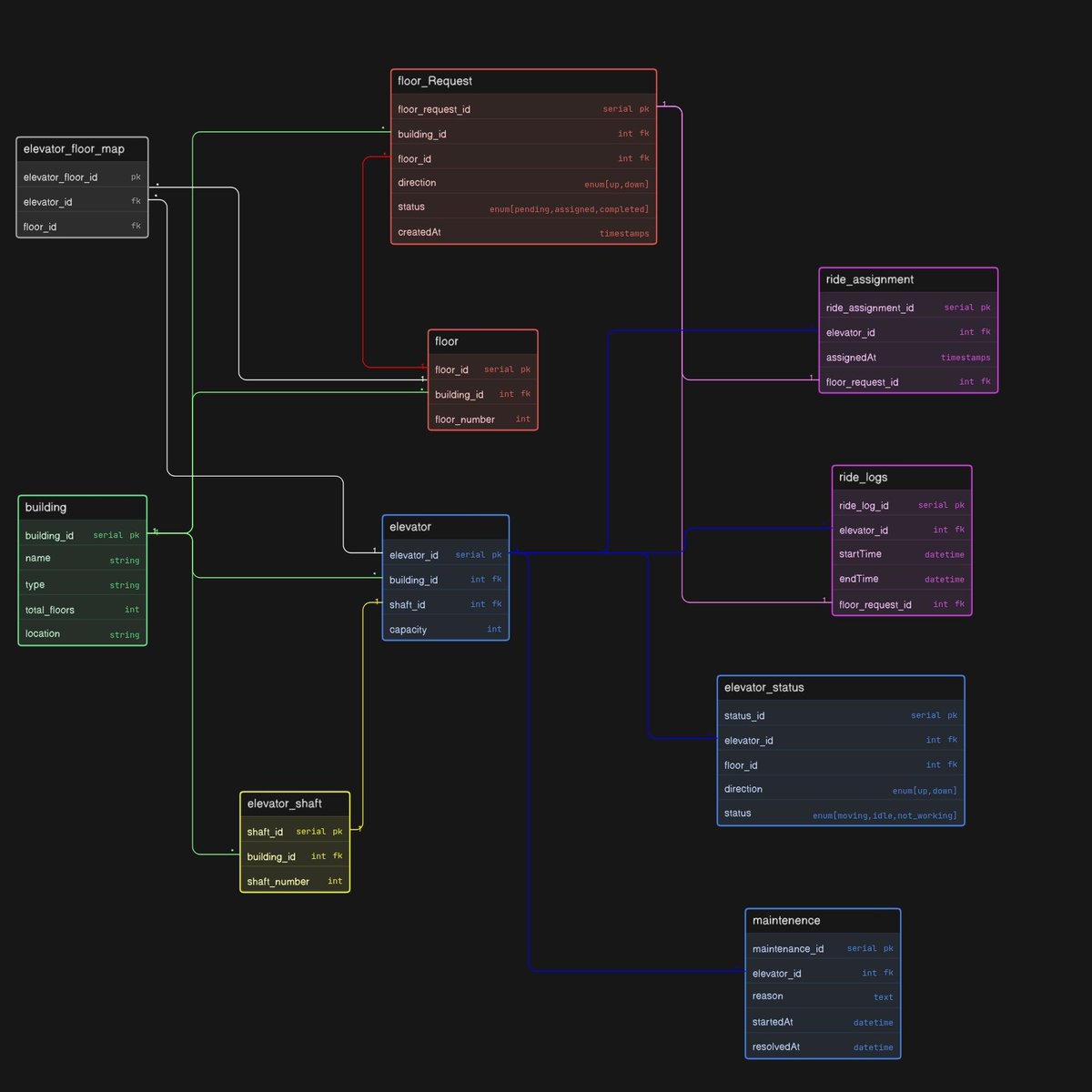Select the elevator_status table header
The image size is (1092, 1092).
[841, 688]
